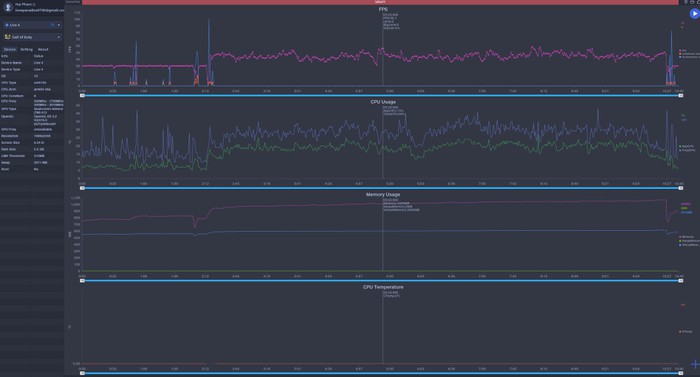Switch to the Setting tab
Screen dimensions: 700x377
(26, 50)
